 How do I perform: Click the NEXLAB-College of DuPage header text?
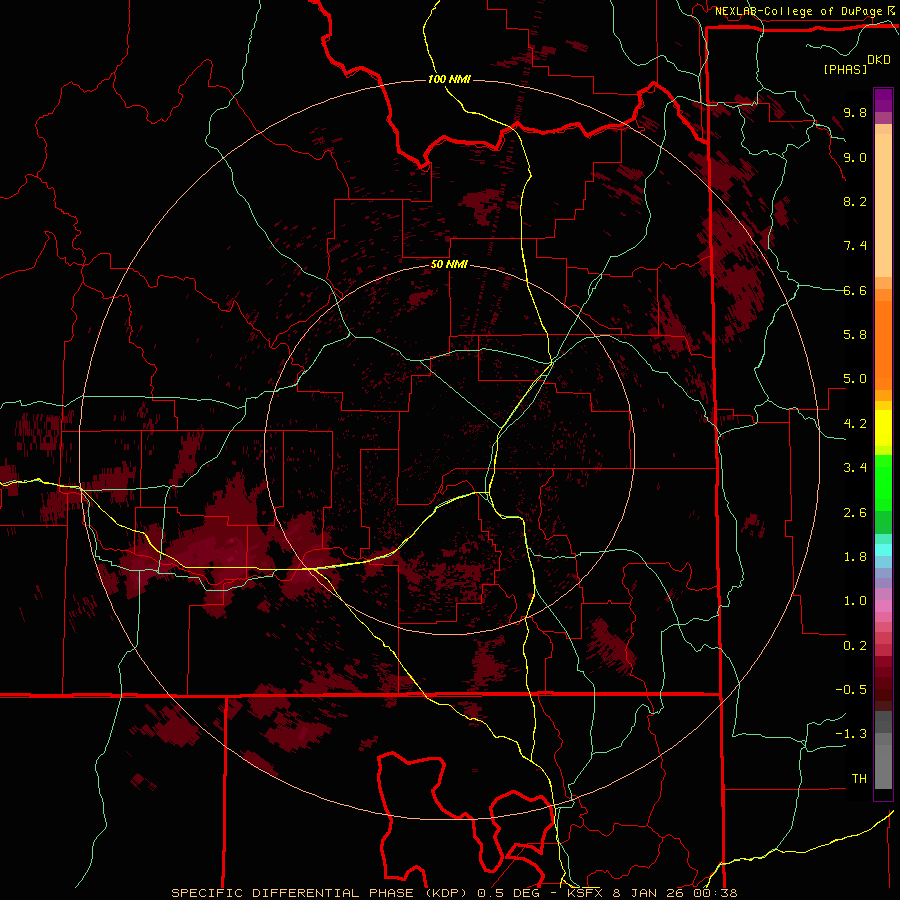click(x=799, y=11)
